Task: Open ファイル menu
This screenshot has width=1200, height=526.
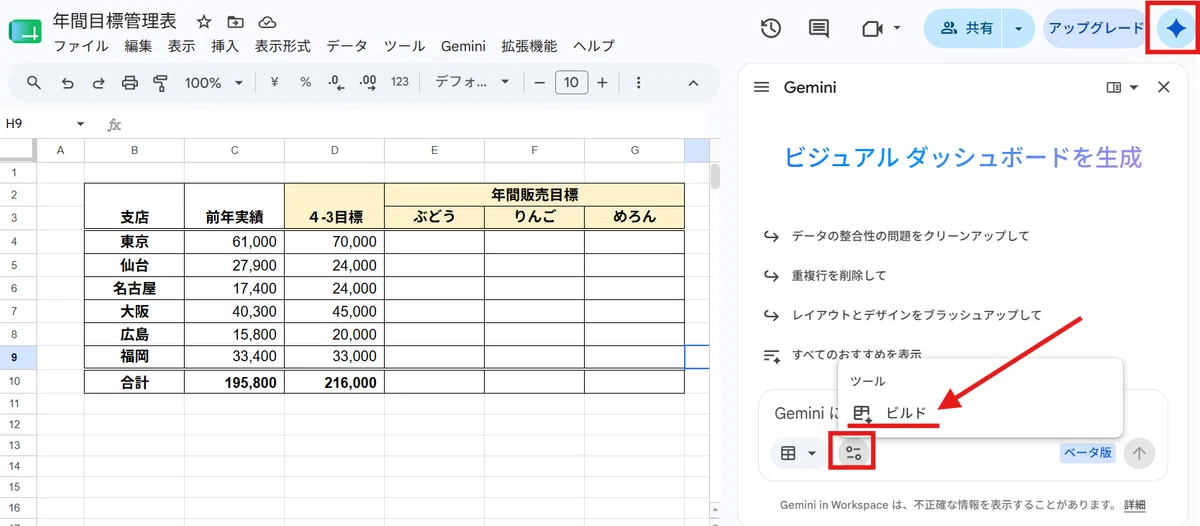Action: click(81, 46)
